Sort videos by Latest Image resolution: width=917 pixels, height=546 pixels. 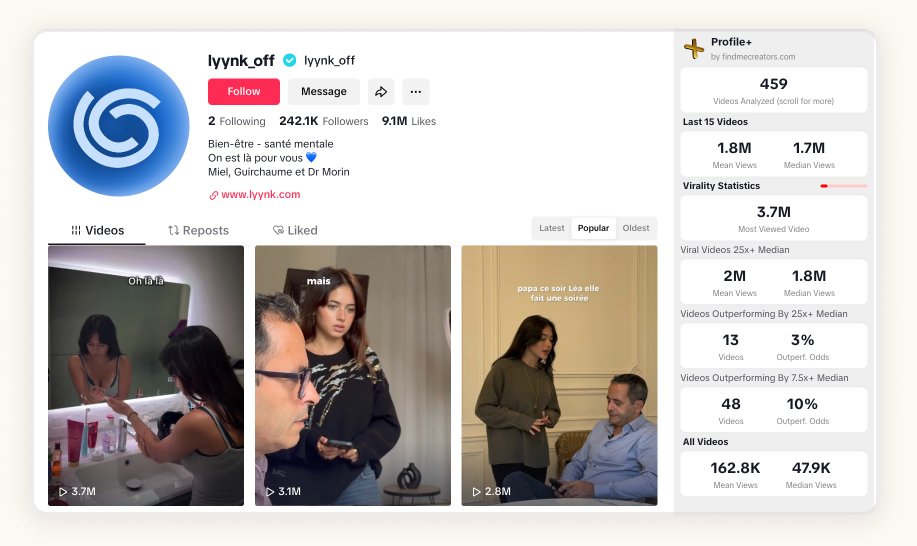[x=551, y=228]
